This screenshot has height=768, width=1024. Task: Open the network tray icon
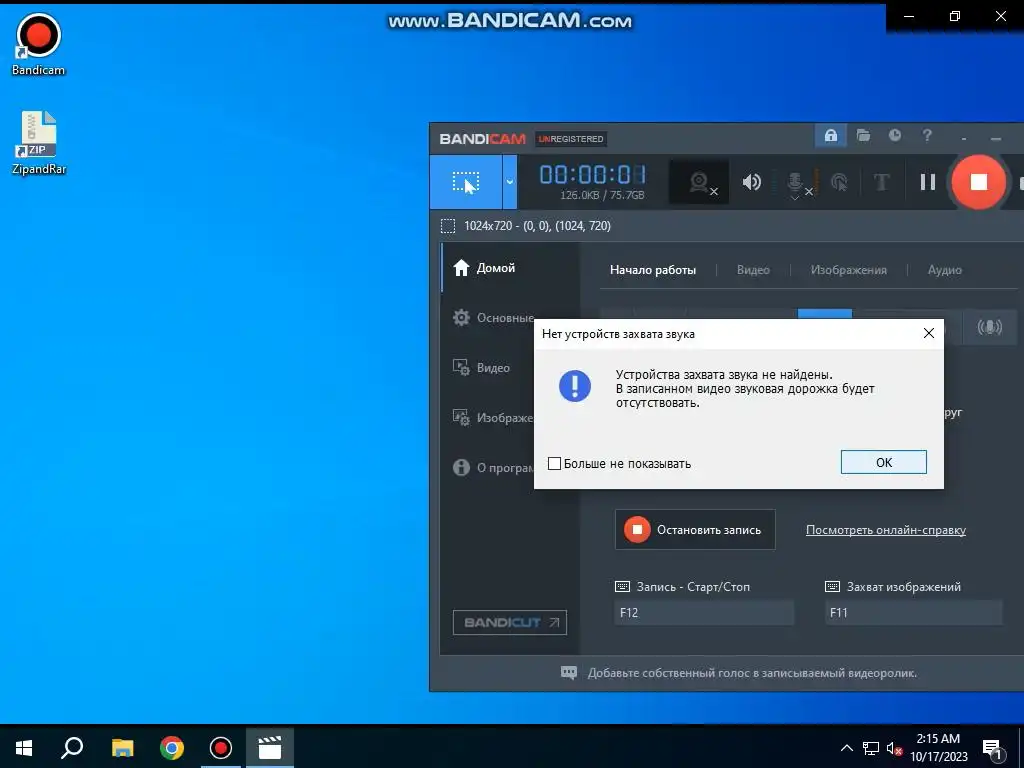pos(871,748)
